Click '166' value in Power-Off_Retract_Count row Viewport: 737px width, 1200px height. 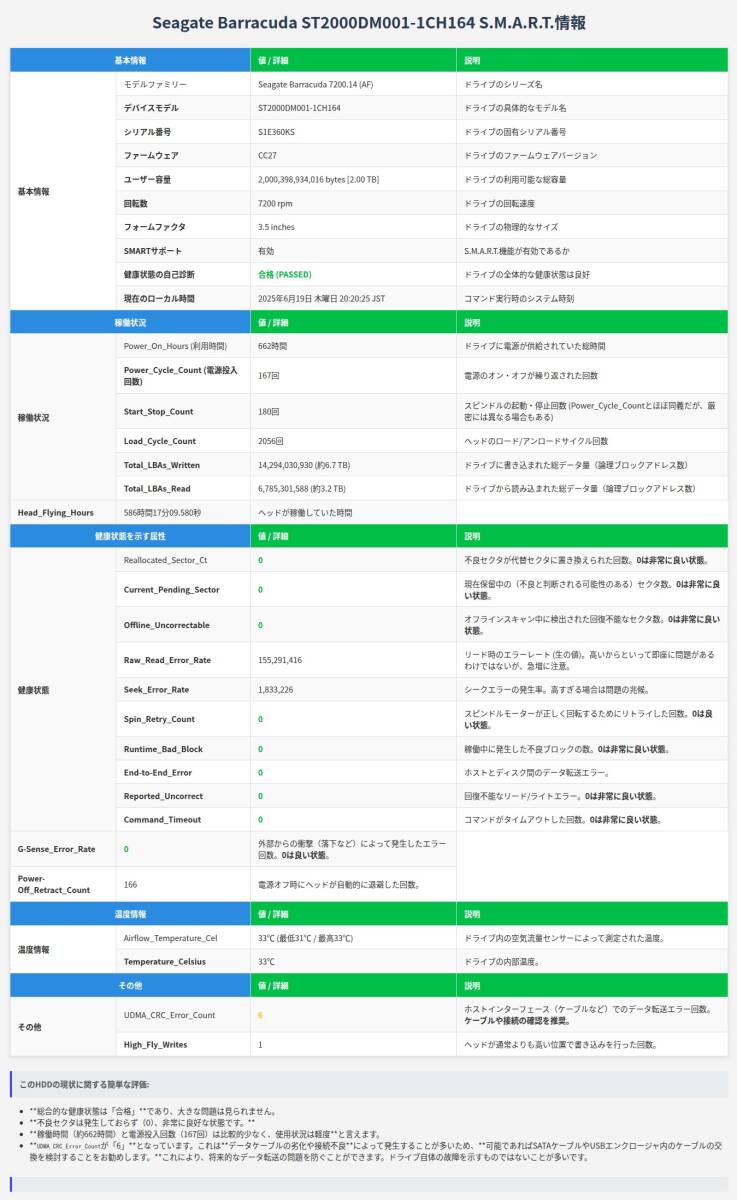[131, 885]
